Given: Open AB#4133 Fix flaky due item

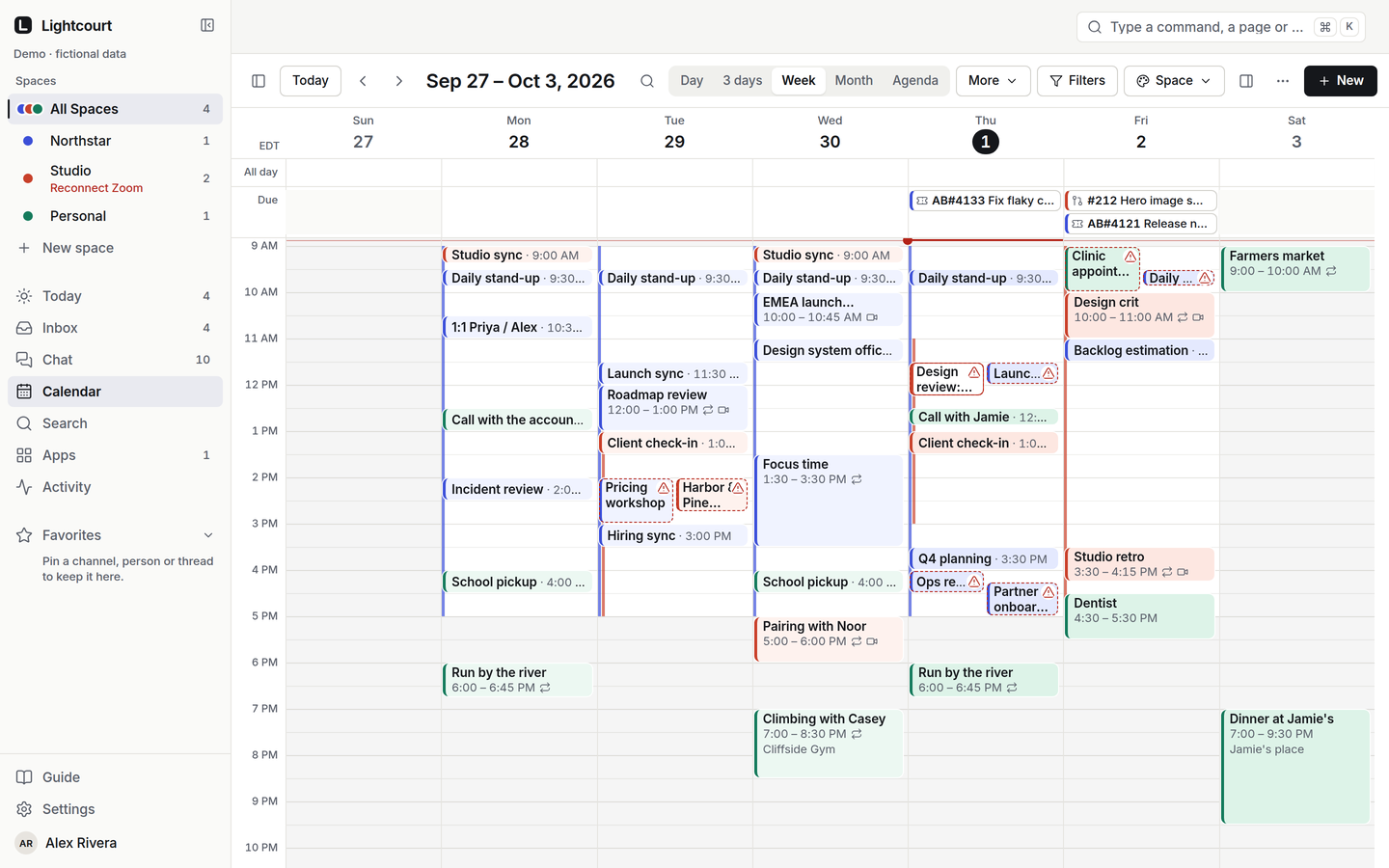Looking at the screenshot, I should click(985, 201).
